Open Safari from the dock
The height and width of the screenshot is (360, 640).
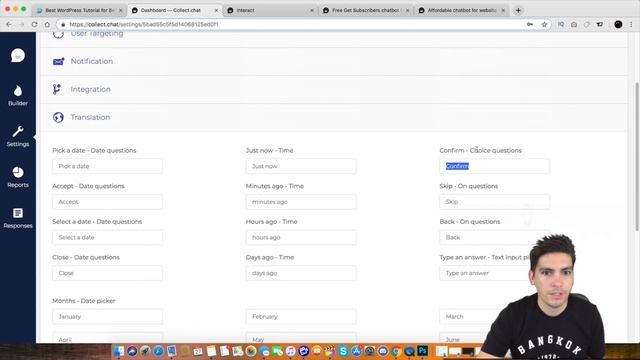158,351
